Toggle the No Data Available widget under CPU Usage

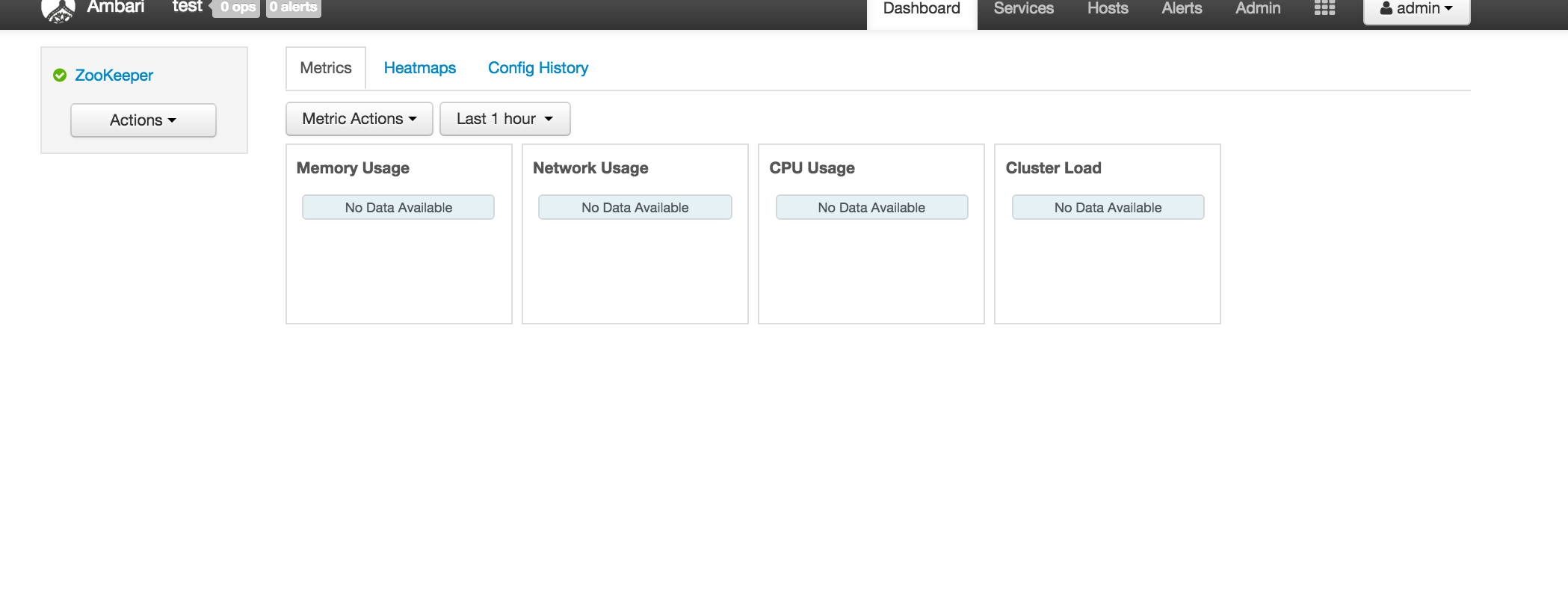point(871,207)
